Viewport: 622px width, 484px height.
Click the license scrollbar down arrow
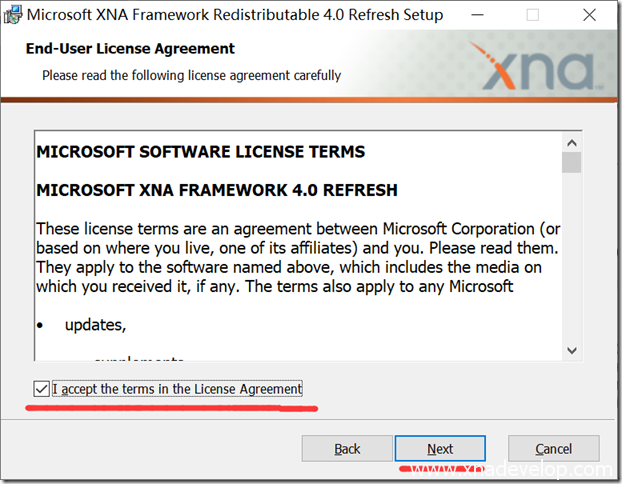(571, 350)
